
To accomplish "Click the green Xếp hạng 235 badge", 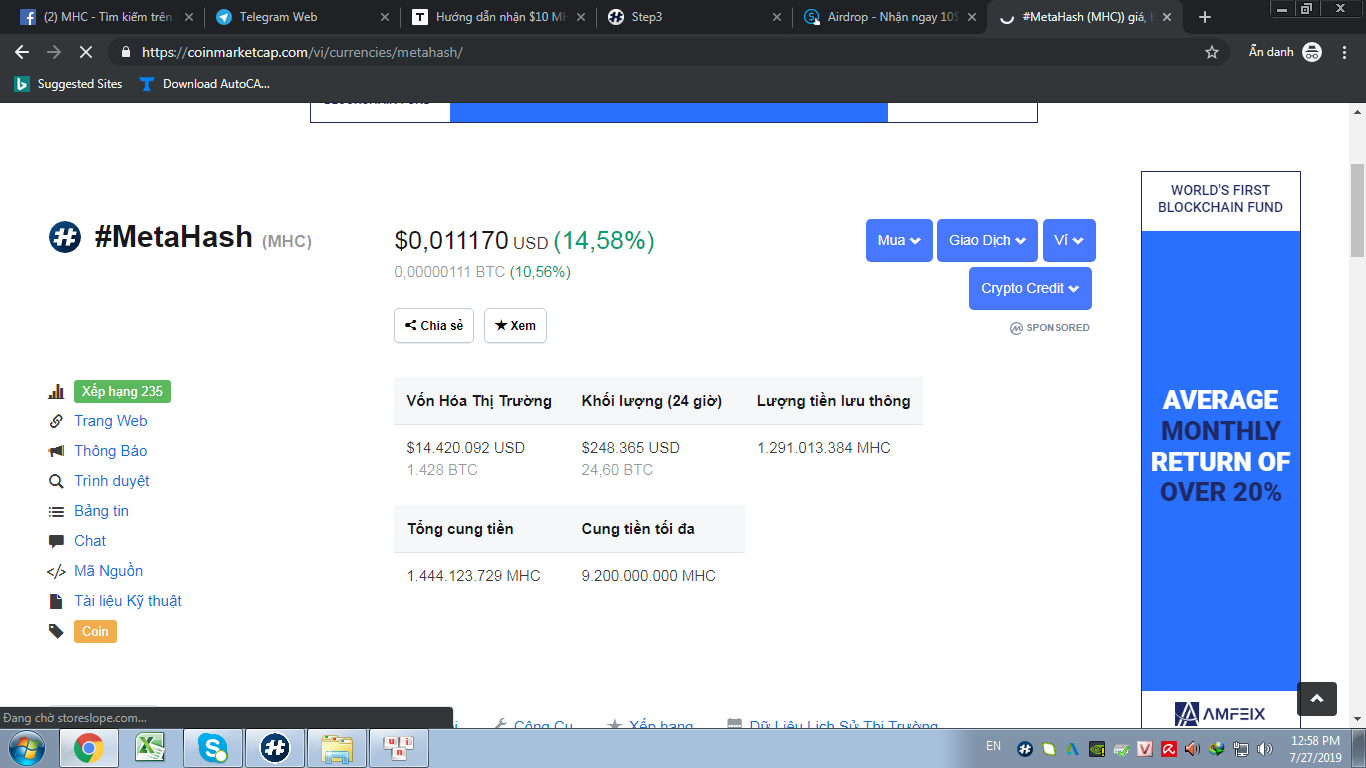I will (x=122, y=391).
